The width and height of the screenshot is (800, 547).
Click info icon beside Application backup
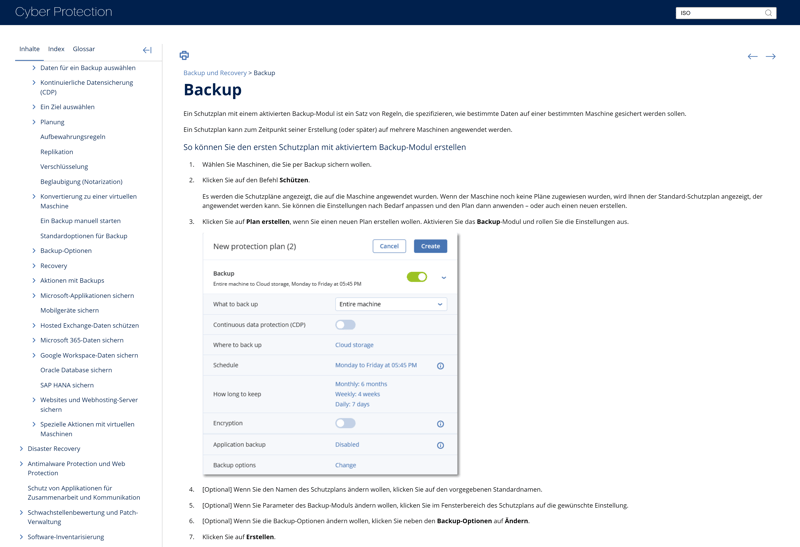point(440,445)
